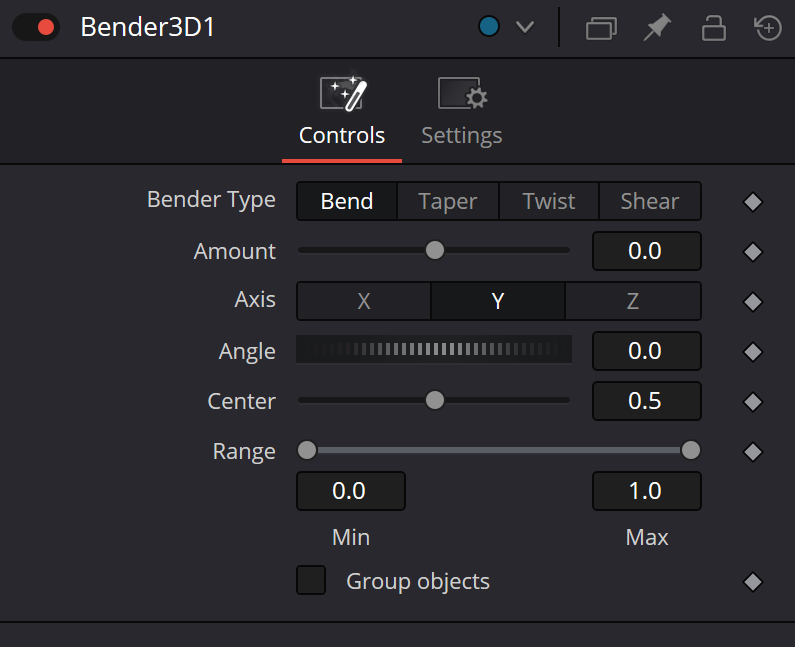Click the Center value field
Screen dimensions: 795x647
tap(646, 401)
